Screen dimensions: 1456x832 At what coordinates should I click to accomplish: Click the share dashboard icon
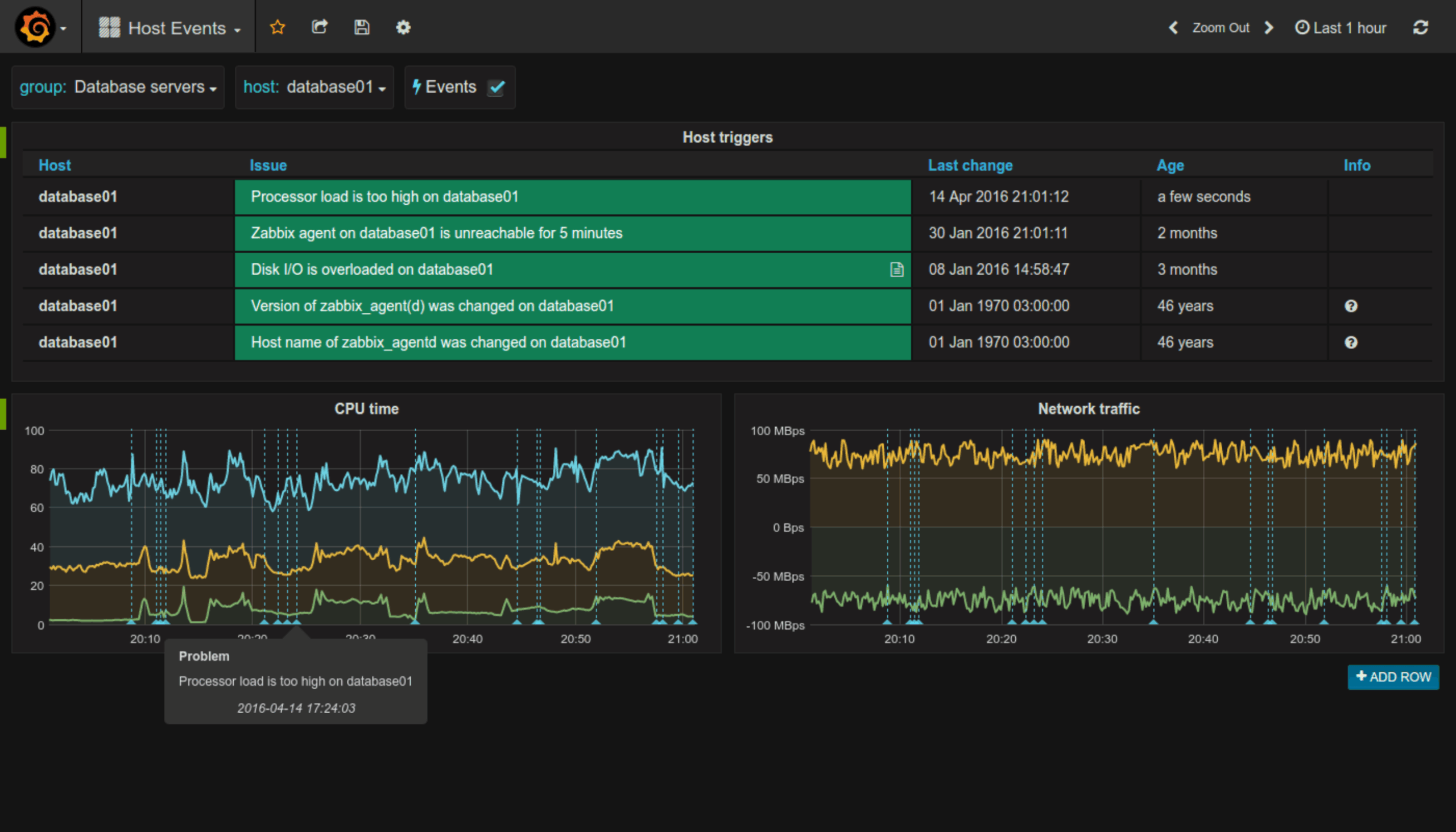tap(320, 27)
